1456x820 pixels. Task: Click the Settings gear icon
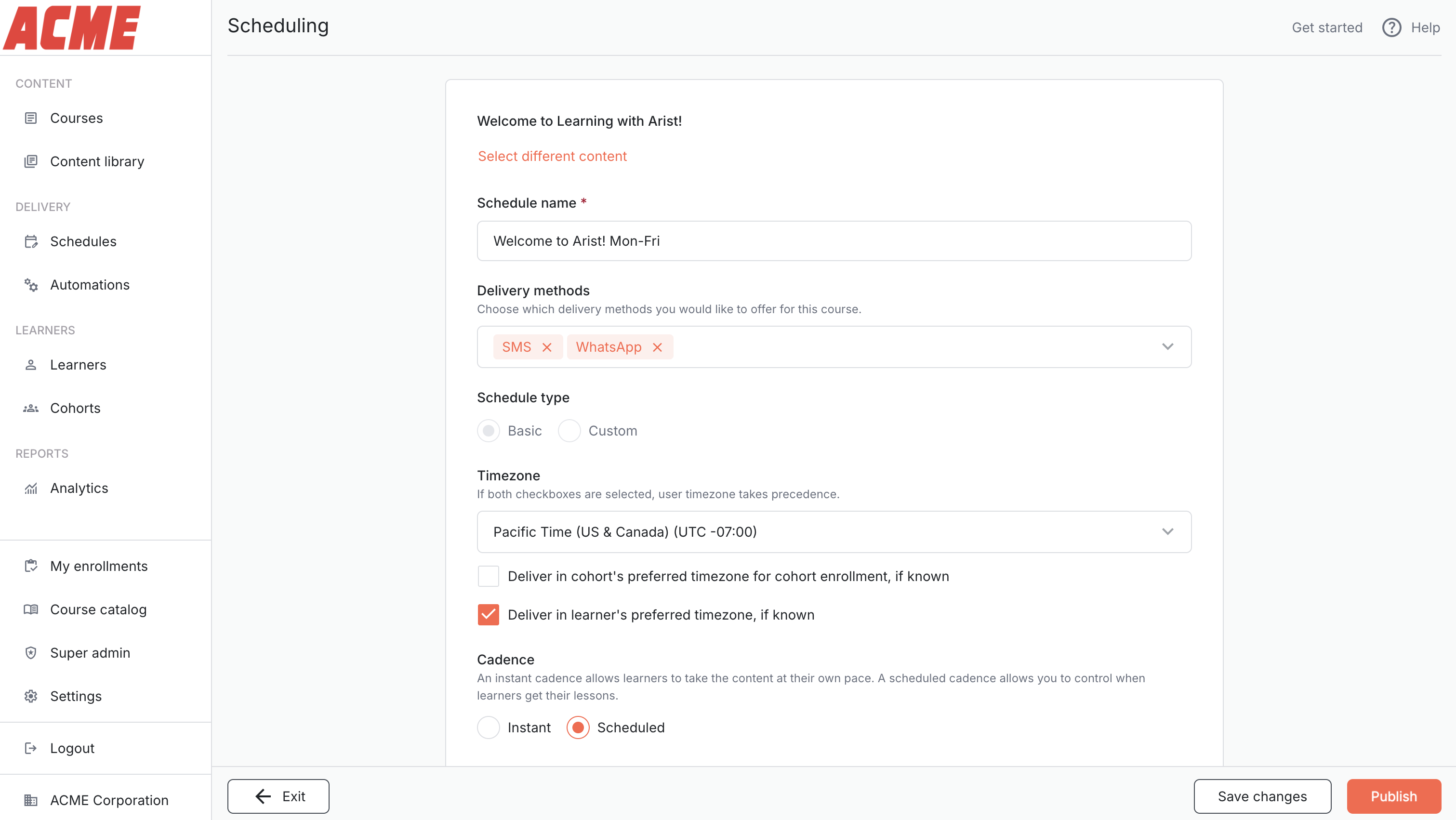31,696
